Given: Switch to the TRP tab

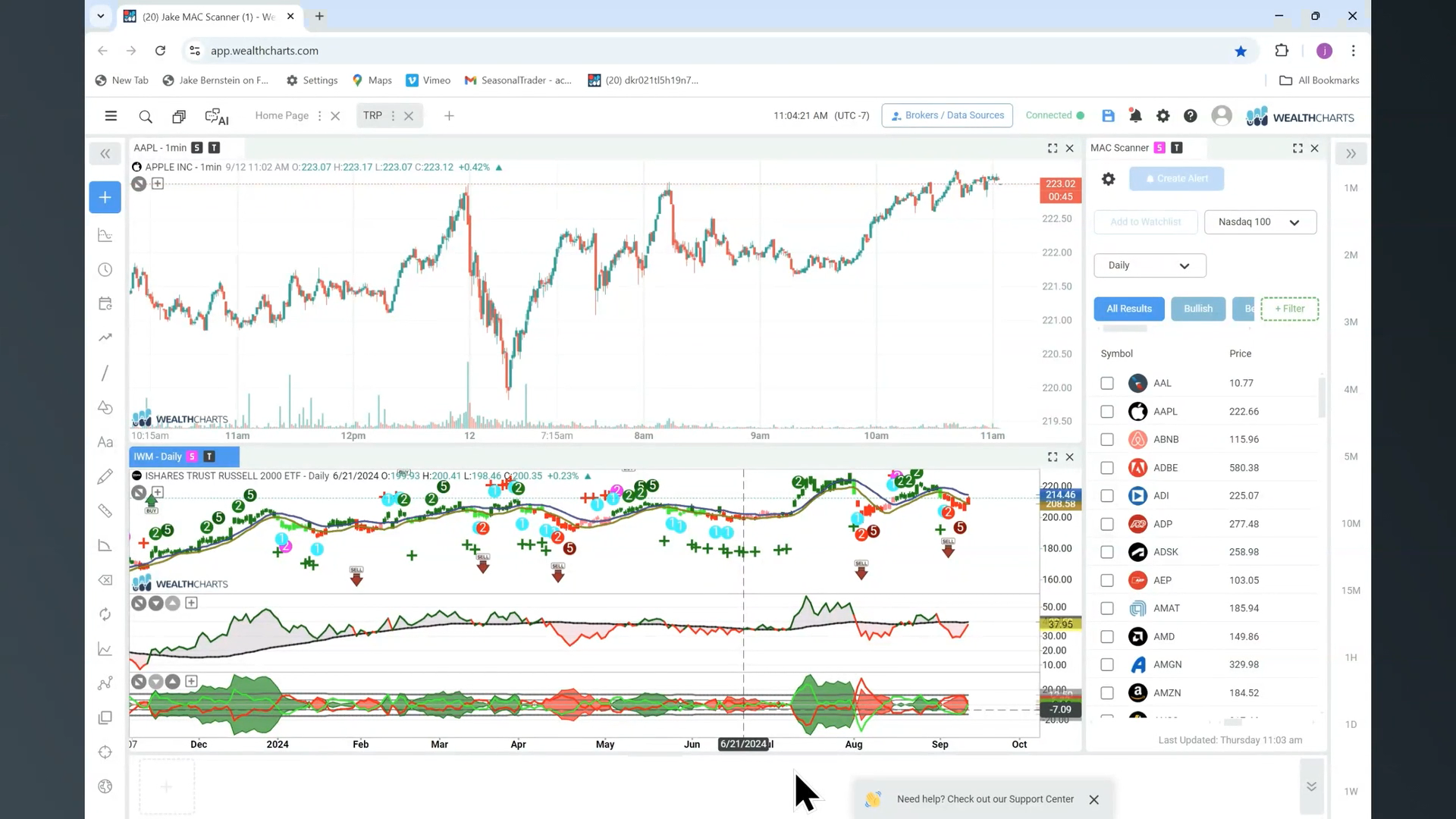Looking at the screenshot, I should (372, 115).
